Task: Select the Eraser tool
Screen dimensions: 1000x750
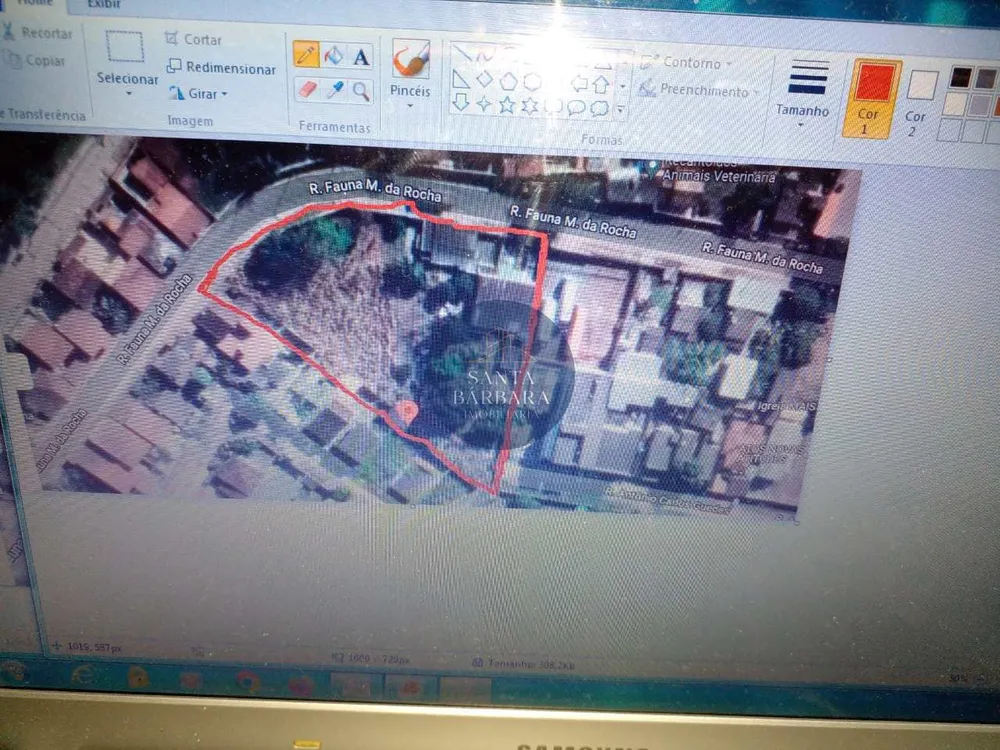Action: pyautogui.click(x=307, y=89)
